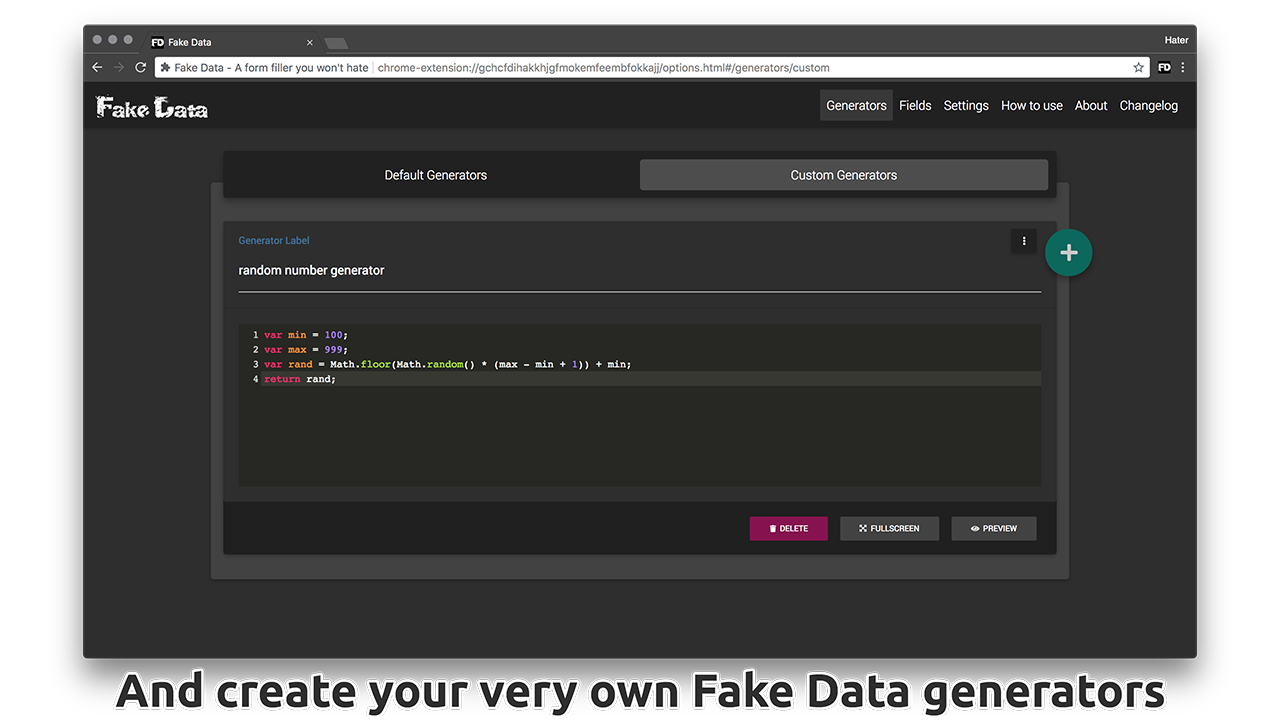Viewport: 1280px width, 720px height.
Task: Close the Fake Data browser tab
Action: (x=310, y=42)
